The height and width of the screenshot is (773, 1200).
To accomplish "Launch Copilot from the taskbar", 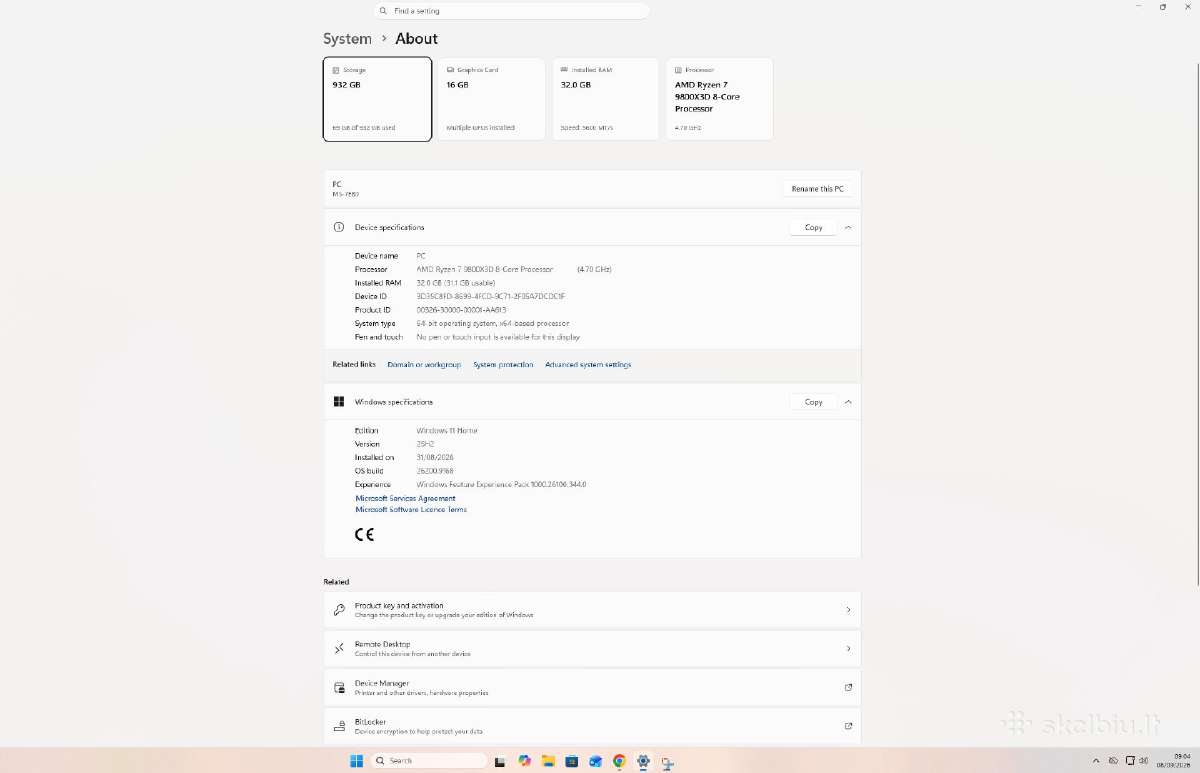I will coord(524,761).
